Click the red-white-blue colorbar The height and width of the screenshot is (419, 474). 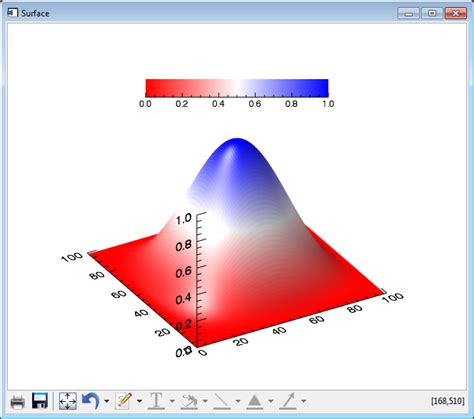click(x=237, y=88)
